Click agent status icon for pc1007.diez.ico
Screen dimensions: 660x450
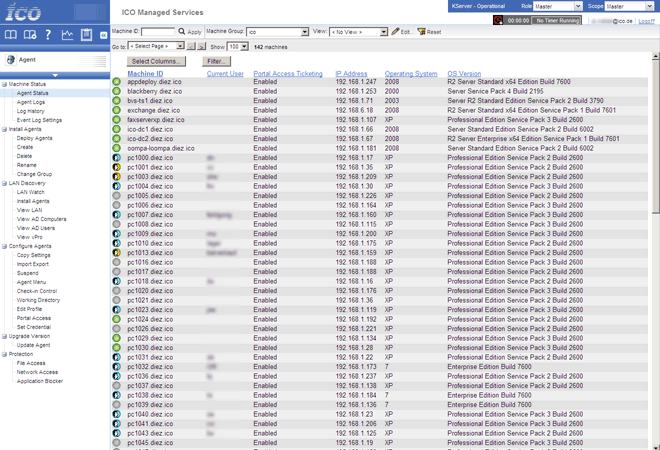tap(117, 215)
